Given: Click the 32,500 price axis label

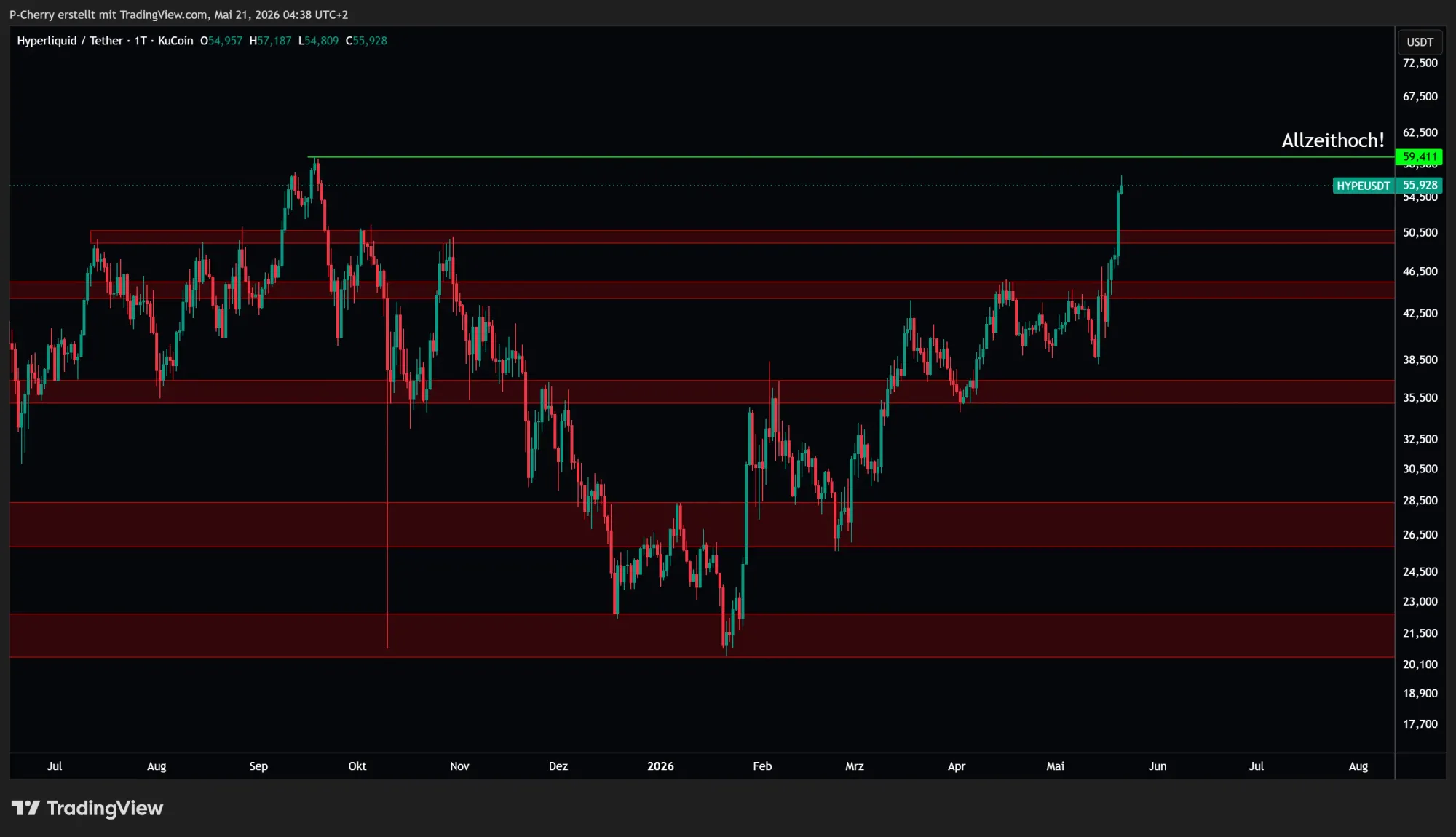Looking at the screenshot, I should click(1420, 440).
